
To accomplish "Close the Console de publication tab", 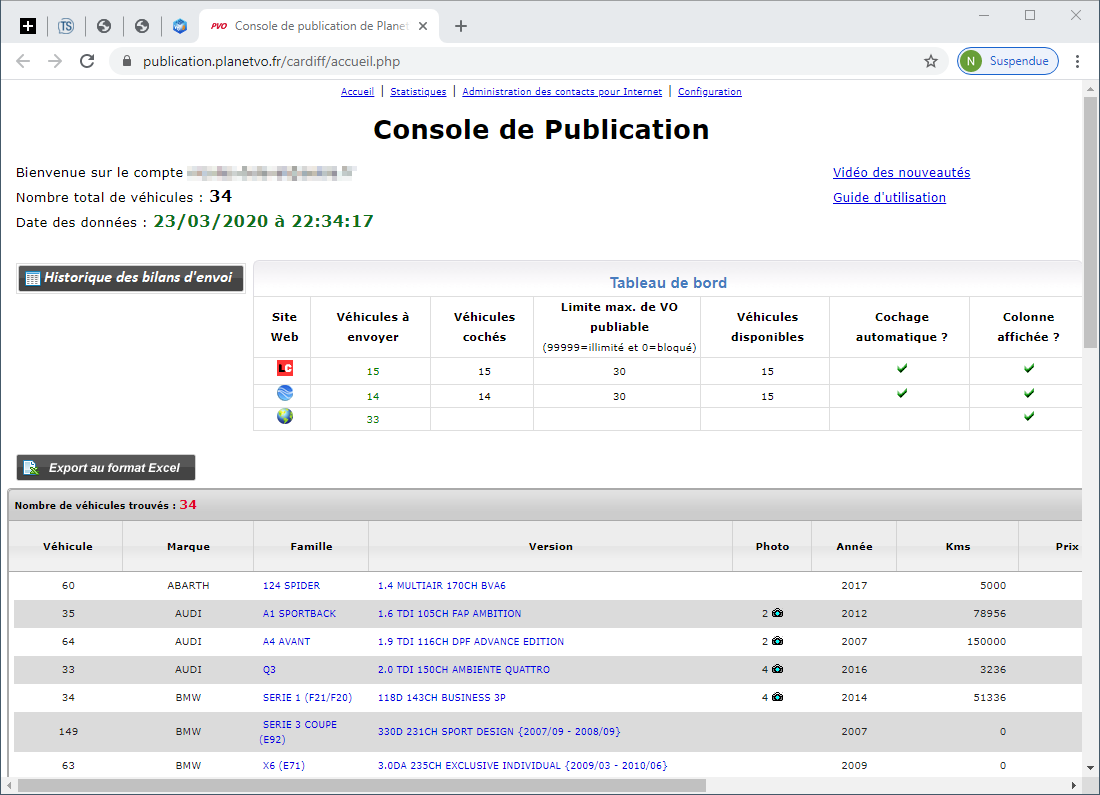I will click(423, 26).
